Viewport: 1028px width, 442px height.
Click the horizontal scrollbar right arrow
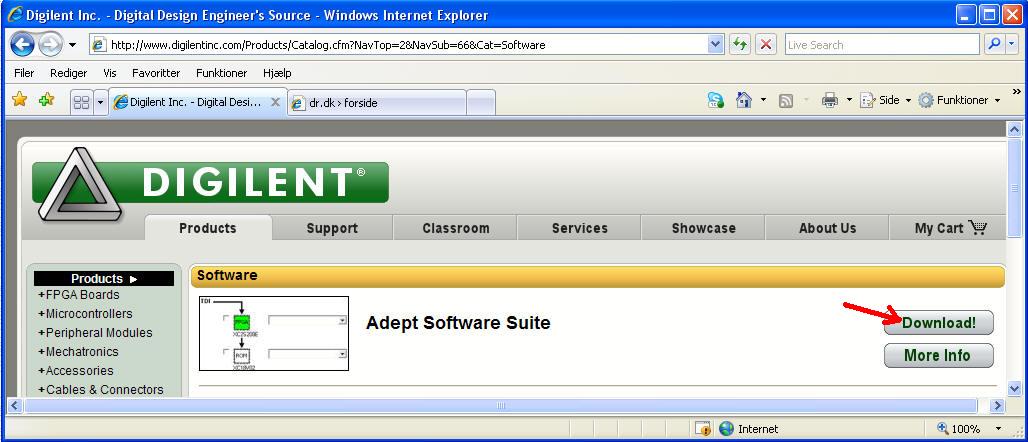998,406
